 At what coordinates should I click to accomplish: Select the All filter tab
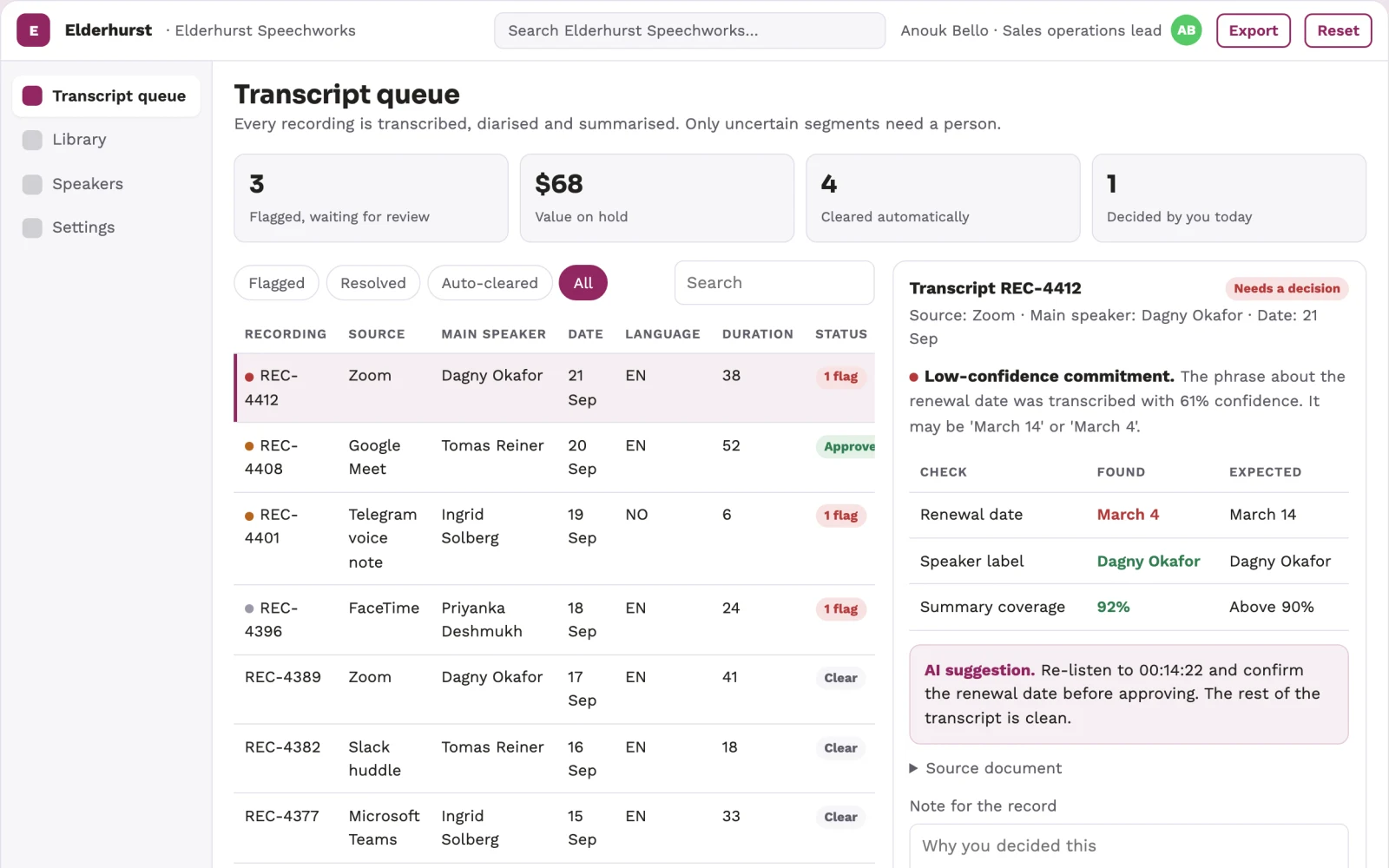pyautogui.click(x=583, y=283)
